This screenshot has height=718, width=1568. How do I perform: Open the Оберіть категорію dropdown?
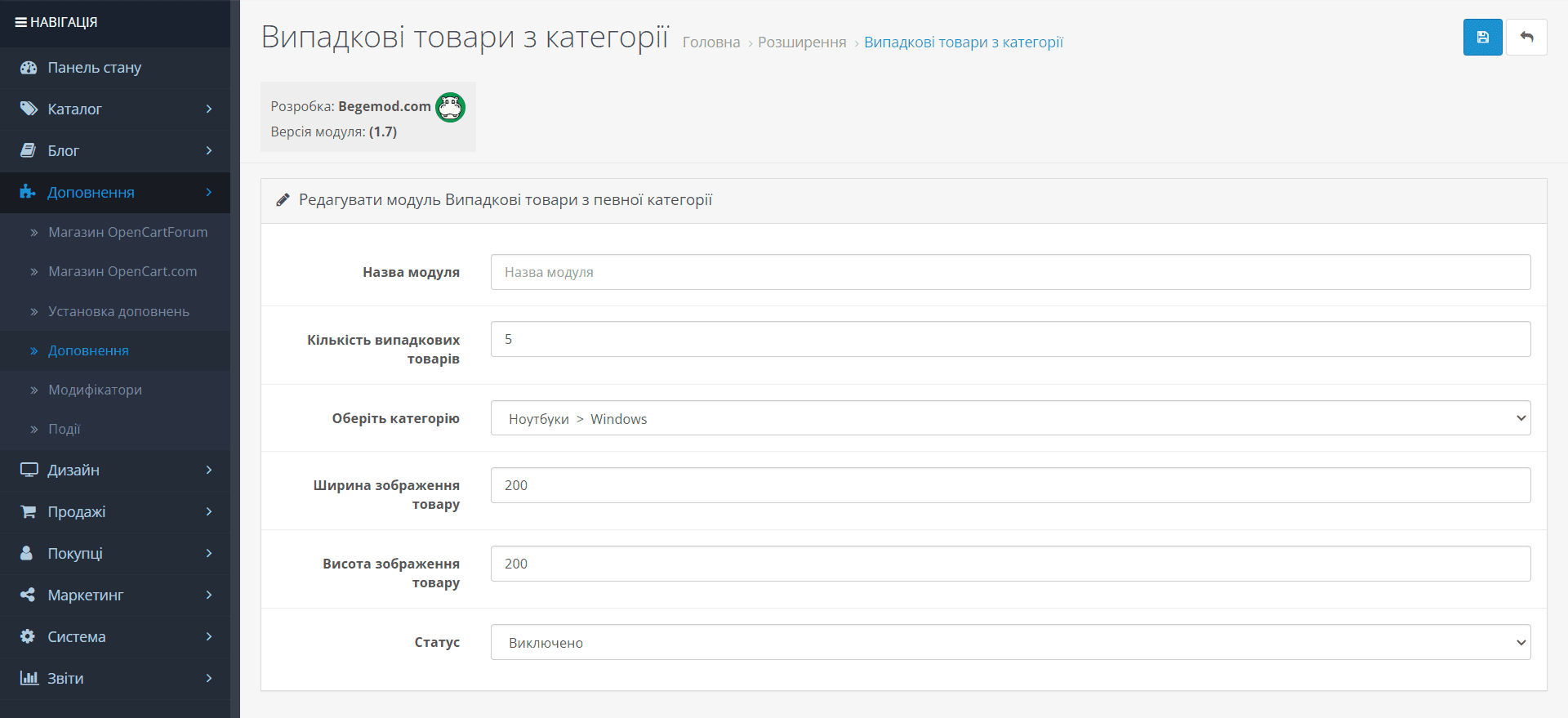(1010, 418)
